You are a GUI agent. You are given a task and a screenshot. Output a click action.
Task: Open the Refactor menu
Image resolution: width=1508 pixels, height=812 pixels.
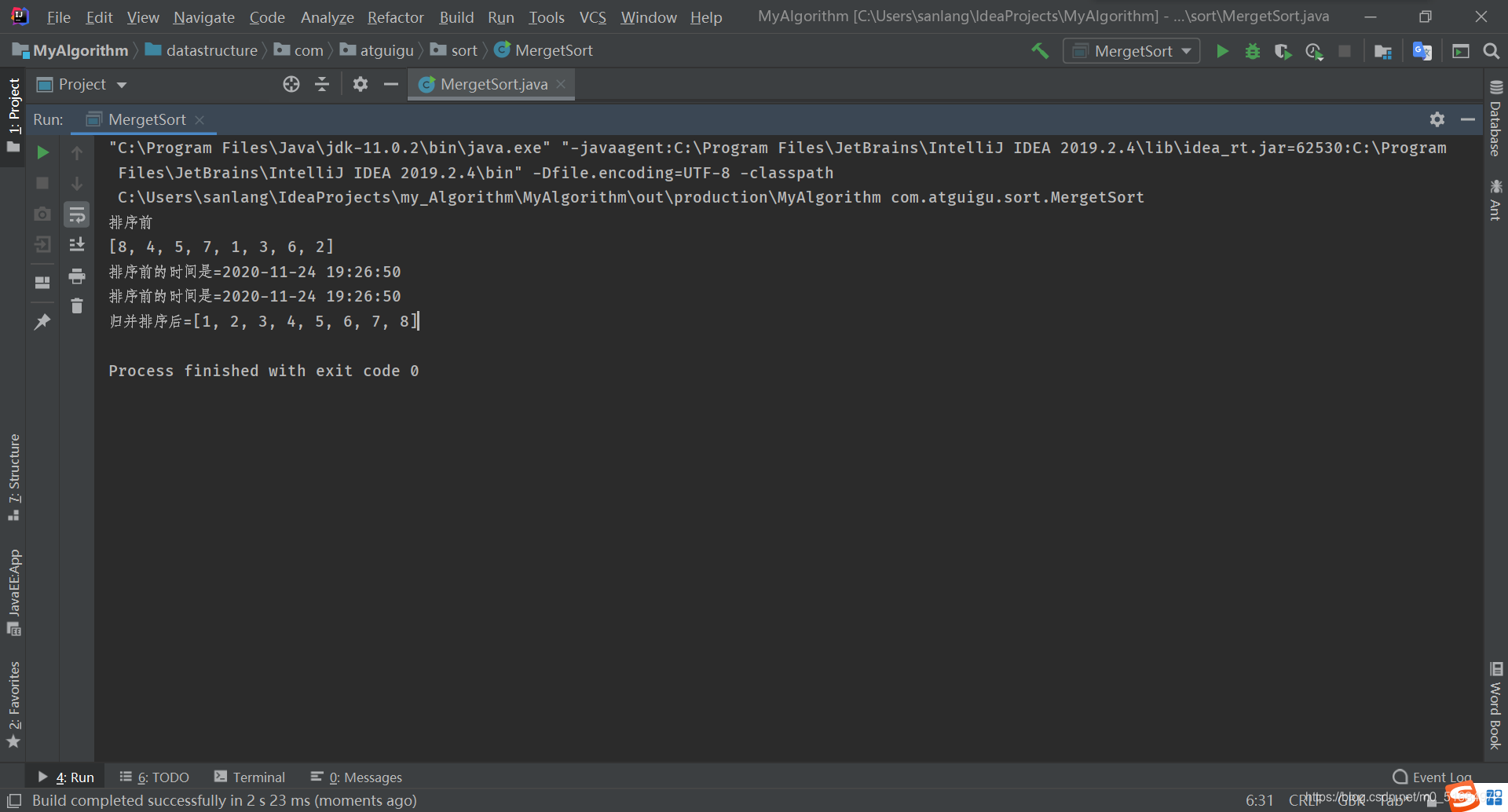[396, 17]
